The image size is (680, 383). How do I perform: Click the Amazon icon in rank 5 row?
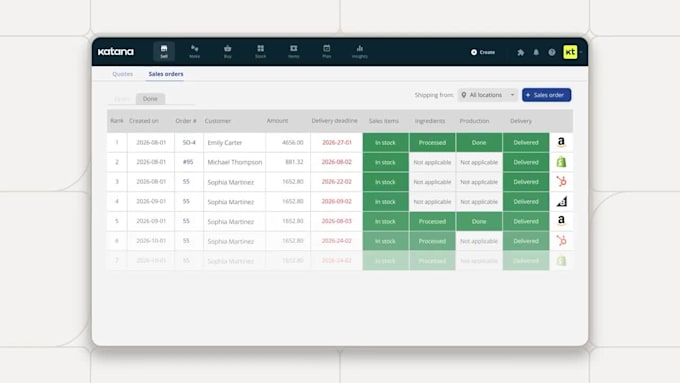[561, 221]
